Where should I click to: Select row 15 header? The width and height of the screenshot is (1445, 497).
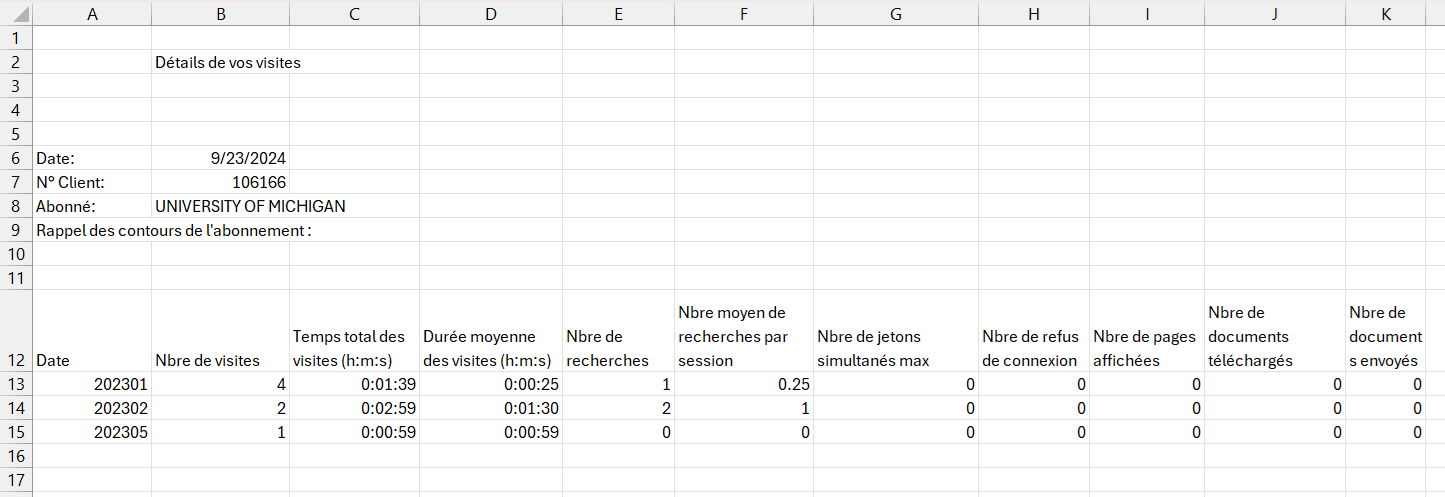pyautogui.click(x=16, y=432)
